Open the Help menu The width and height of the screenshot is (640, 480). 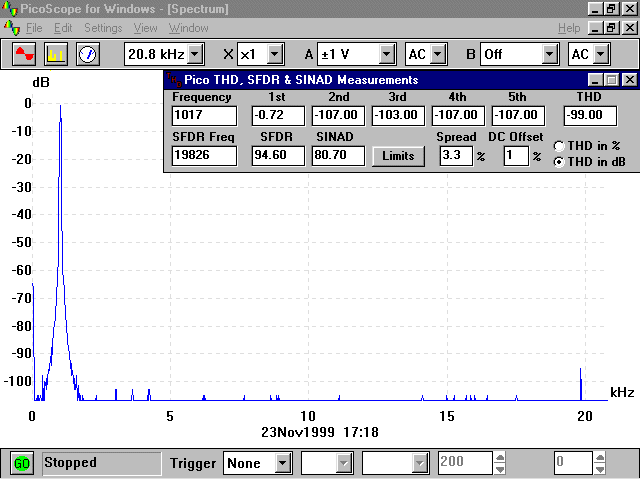[x=569, y=28]
